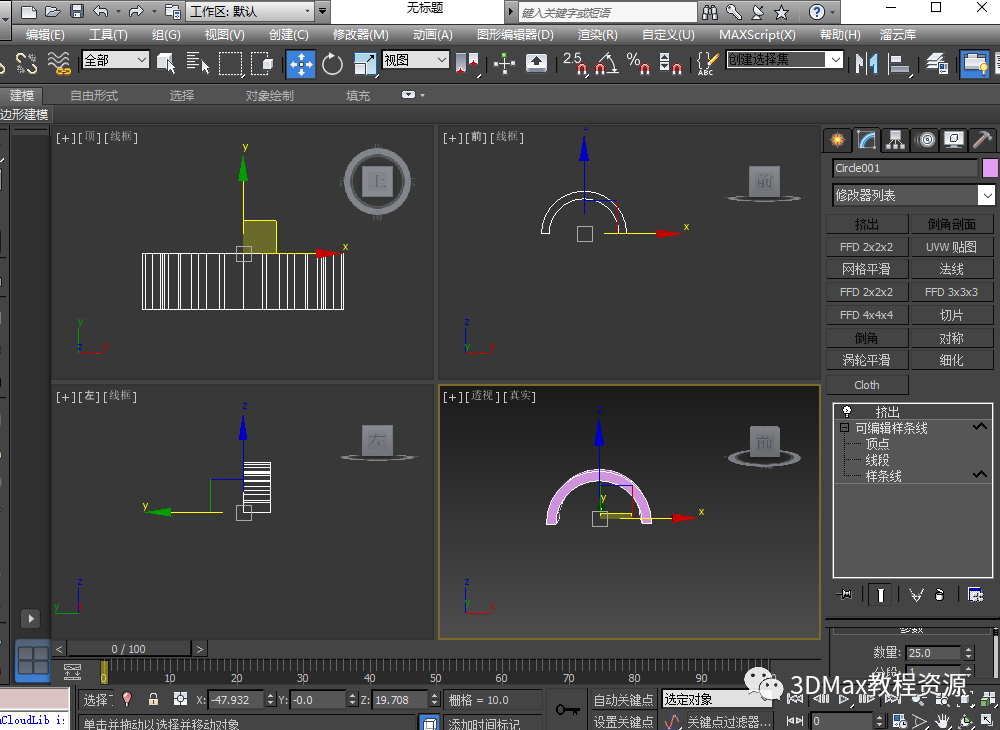
Task: Open the 渲染(R) menu
Action: point(597,34)
